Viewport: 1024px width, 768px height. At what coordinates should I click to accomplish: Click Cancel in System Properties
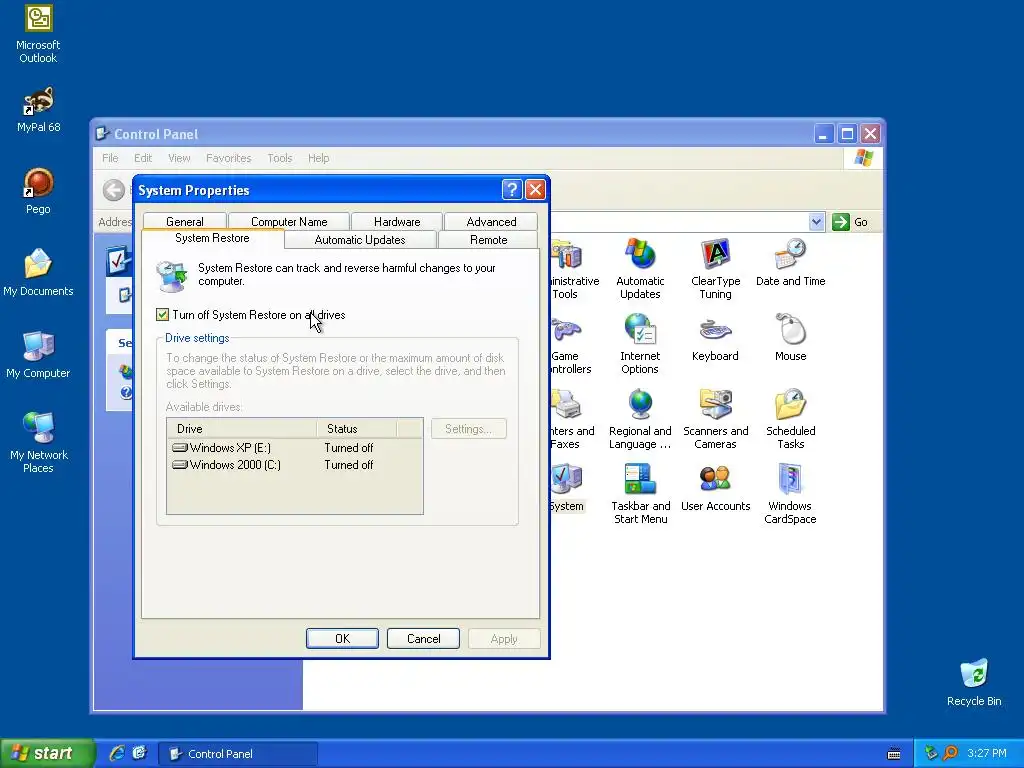423,639
